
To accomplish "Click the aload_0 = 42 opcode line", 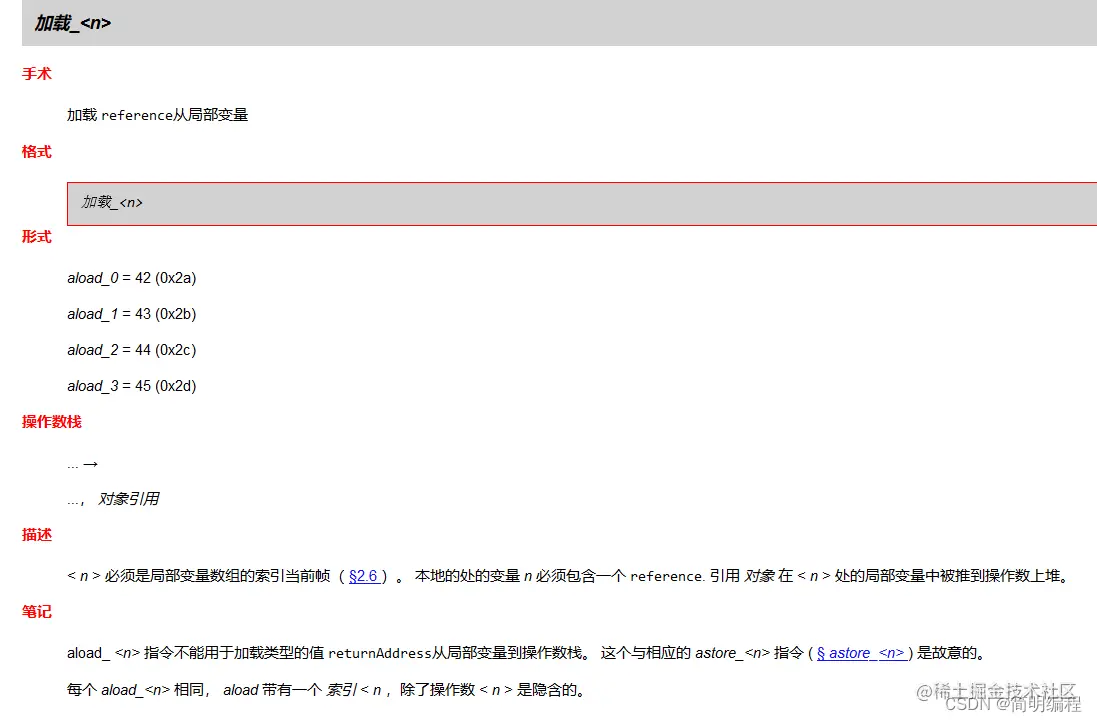I will point(130,277).
